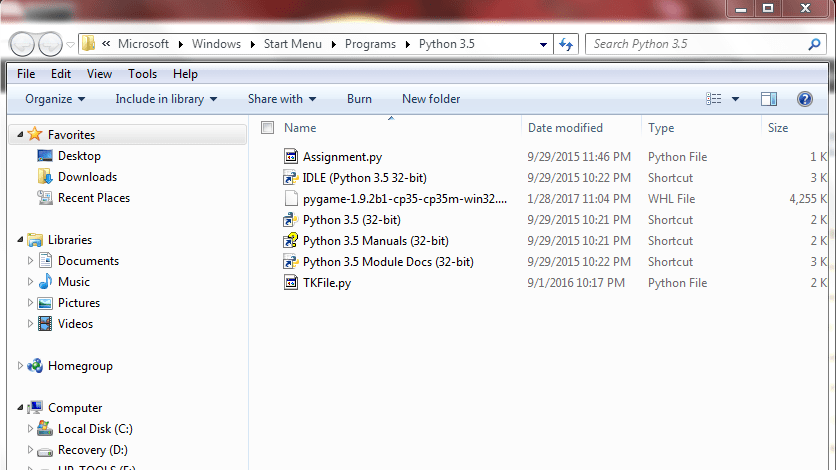Screen dimensions: 836x470
Task: Click the New folder button
Action: (431, 99)
